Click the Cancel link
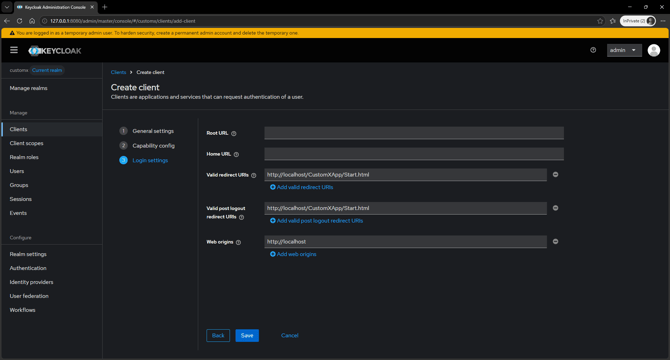 [290, 336]
